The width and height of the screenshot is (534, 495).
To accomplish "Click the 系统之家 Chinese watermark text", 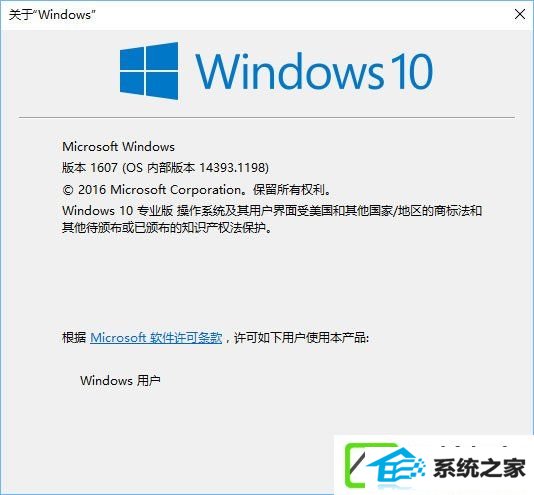I will pos(480,468).
